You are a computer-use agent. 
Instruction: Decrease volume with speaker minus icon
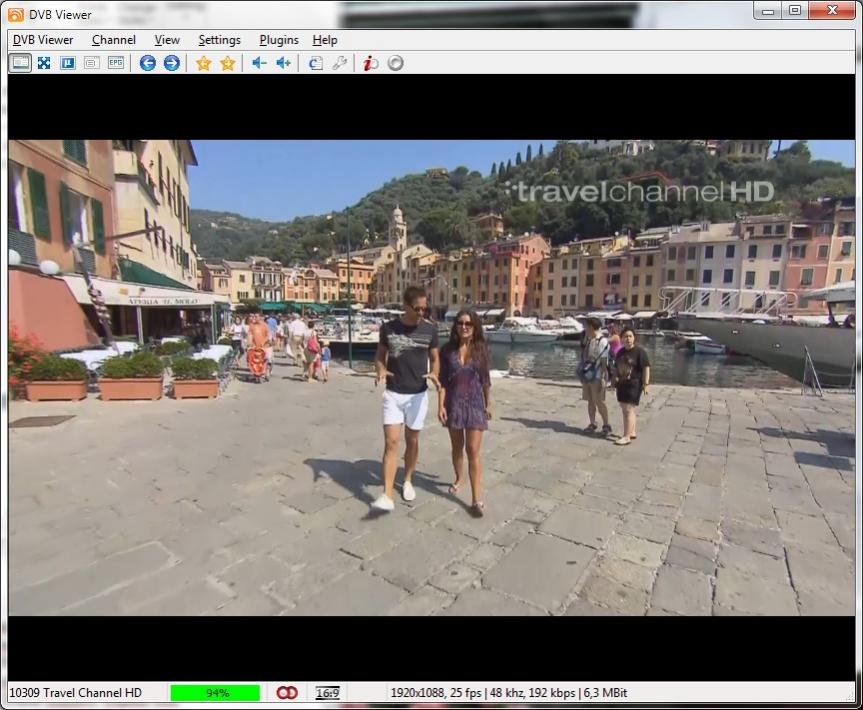click(259, 63)
